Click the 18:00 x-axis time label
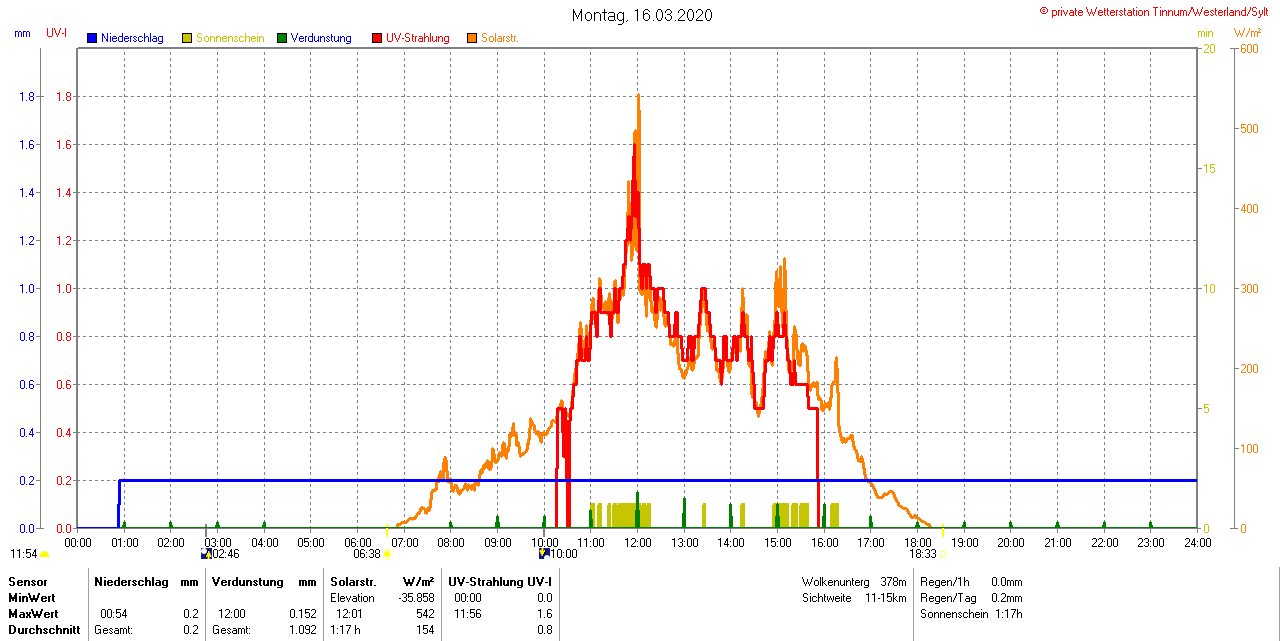 [x=917, y=542]
